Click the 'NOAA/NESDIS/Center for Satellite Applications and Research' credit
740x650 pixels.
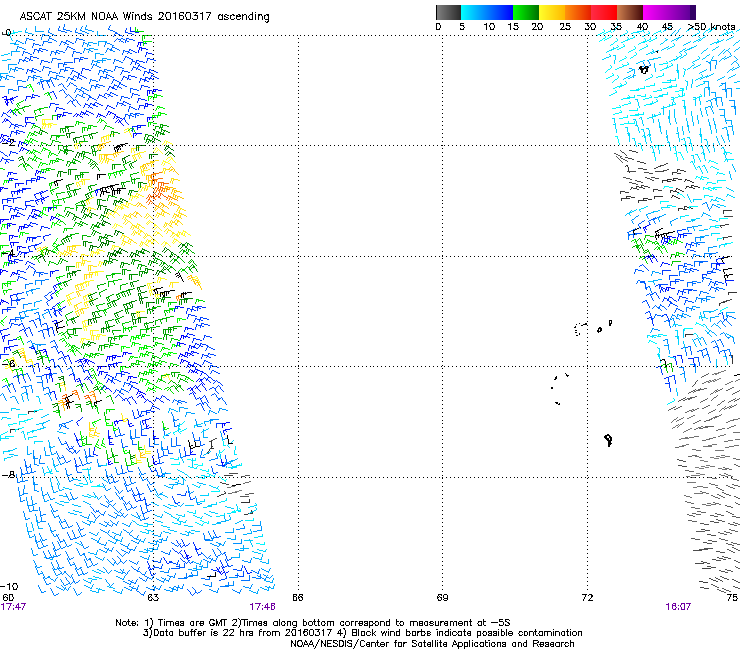(432, 644)
